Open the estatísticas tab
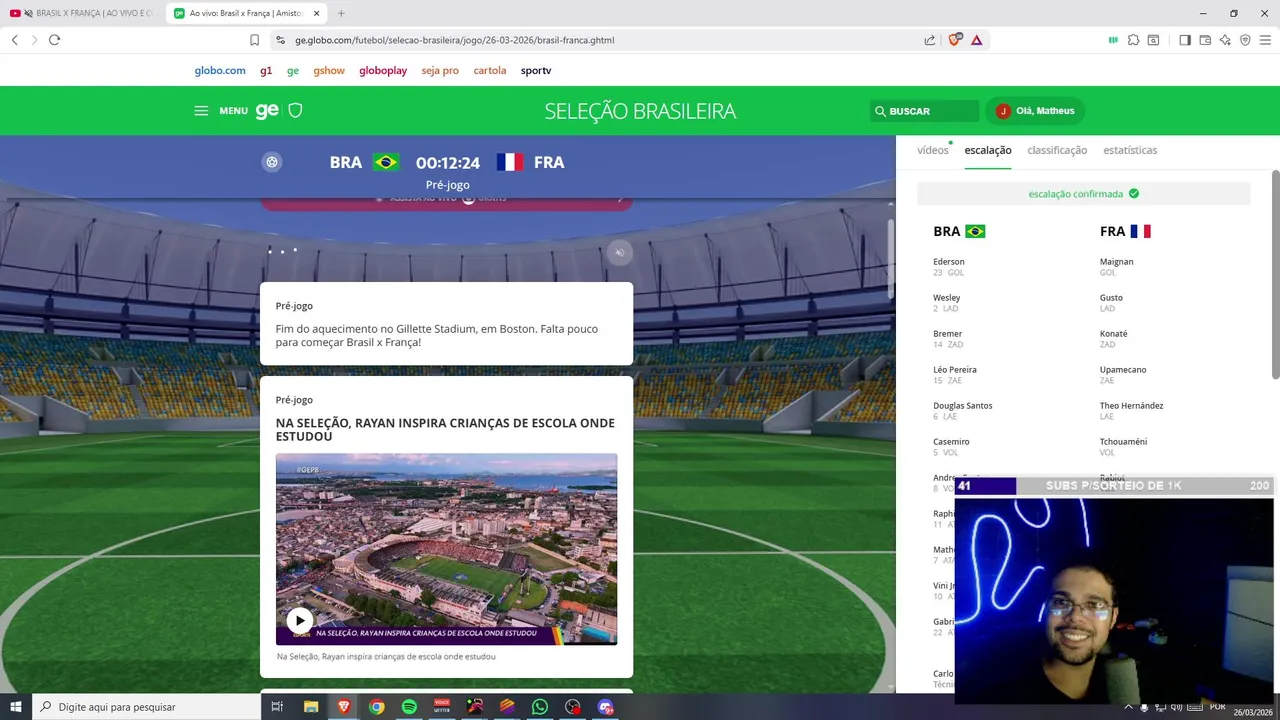The image size is (1280, 720). click(1130, 150)
